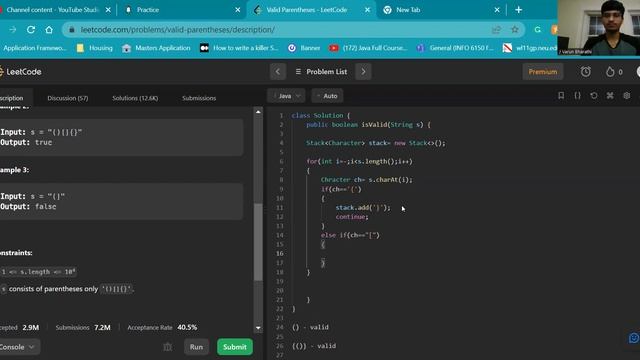Reload the page with the refresh icon
Screen dimensions: 640x360
[x=31, y=30]
